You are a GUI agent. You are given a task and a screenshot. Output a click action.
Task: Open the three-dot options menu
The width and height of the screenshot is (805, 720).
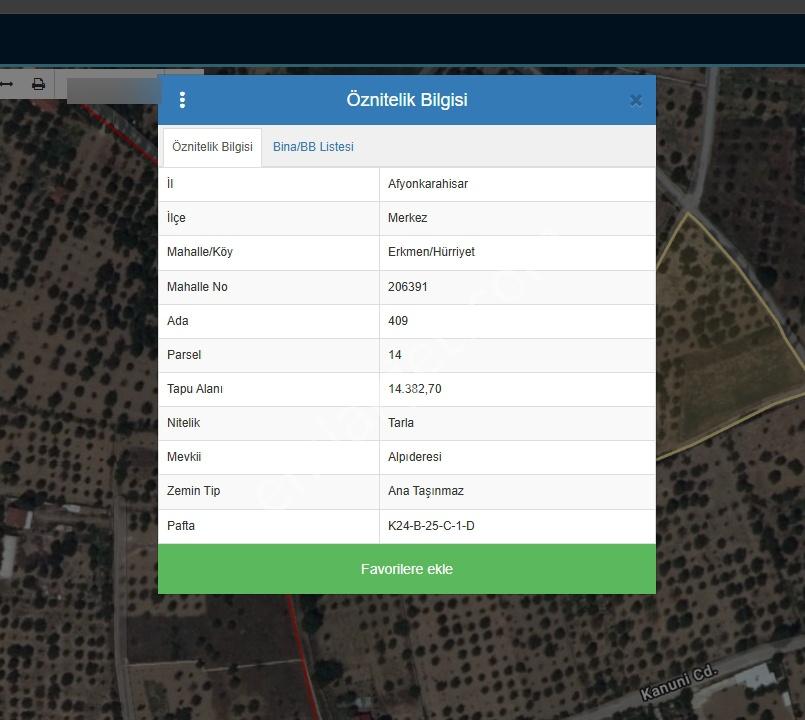pyautogui.click(x=182, y=100)
